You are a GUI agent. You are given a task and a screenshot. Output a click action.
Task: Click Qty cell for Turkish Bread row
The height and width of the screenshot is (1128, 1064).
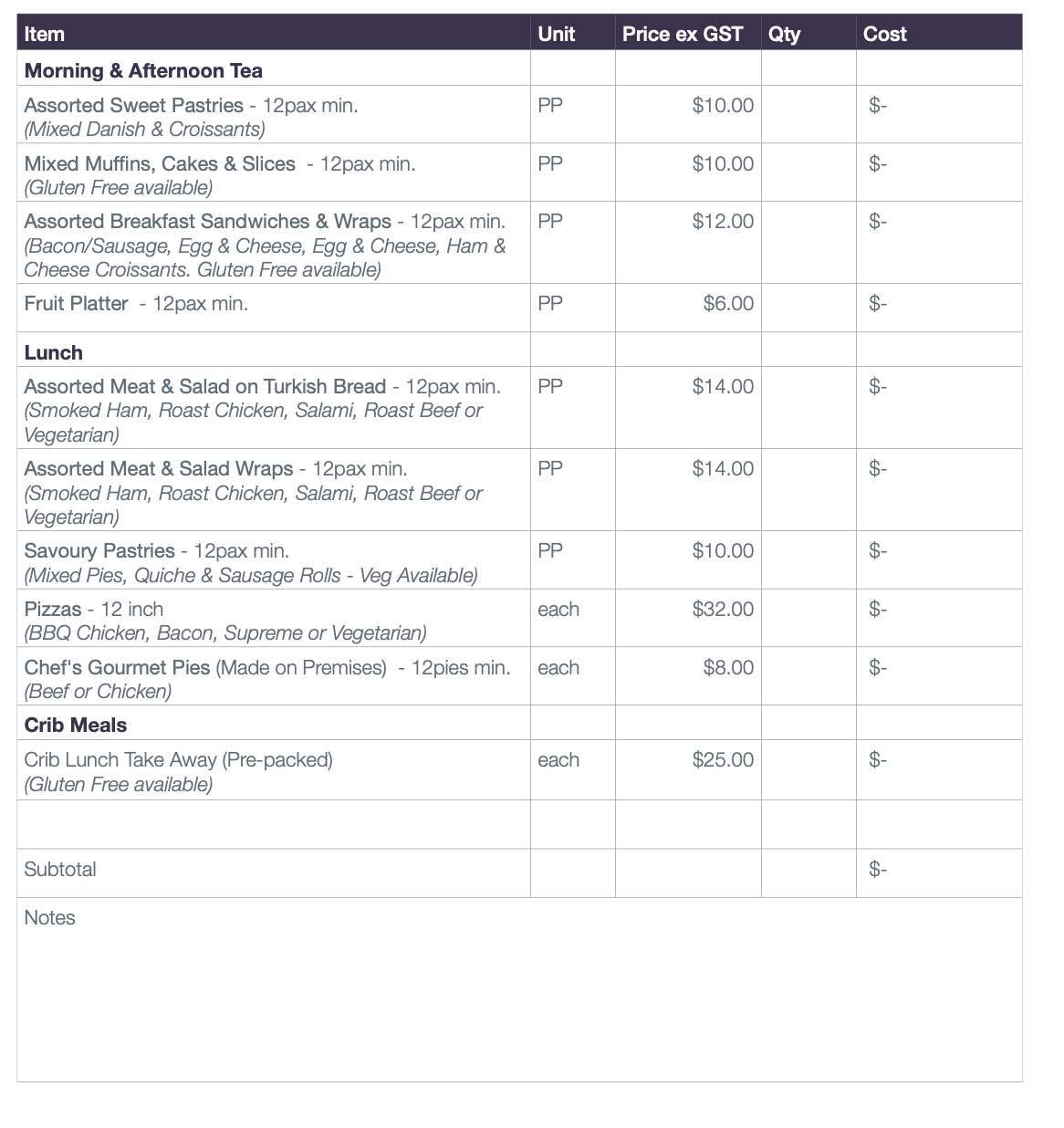[x=808, y=407]
